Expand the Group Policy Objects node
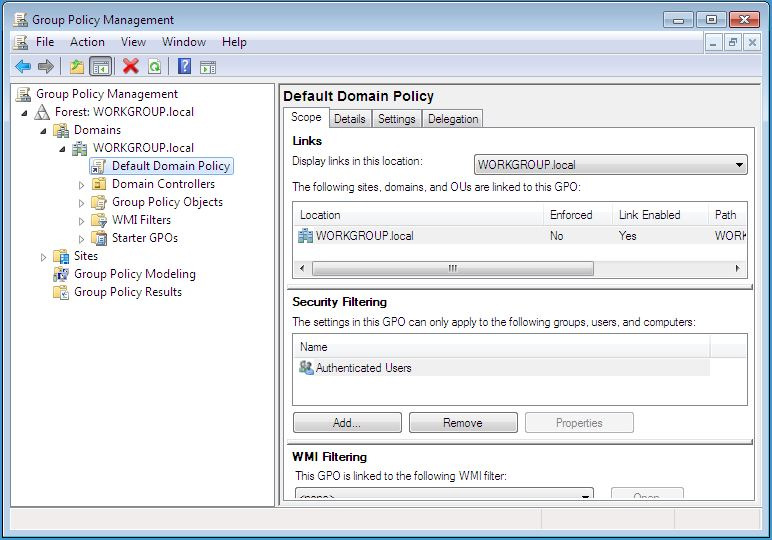Screen dimensions: 772x540 [x=82, y=202]
